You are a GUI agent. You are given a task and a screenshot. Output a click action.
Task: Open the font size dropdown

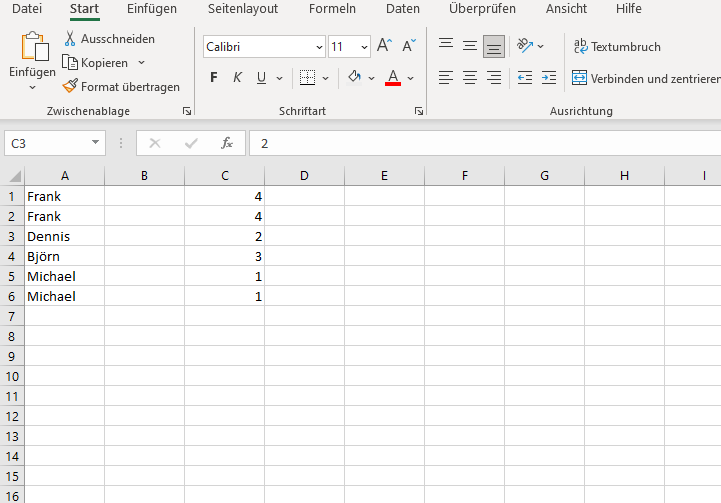pos(363,47)
